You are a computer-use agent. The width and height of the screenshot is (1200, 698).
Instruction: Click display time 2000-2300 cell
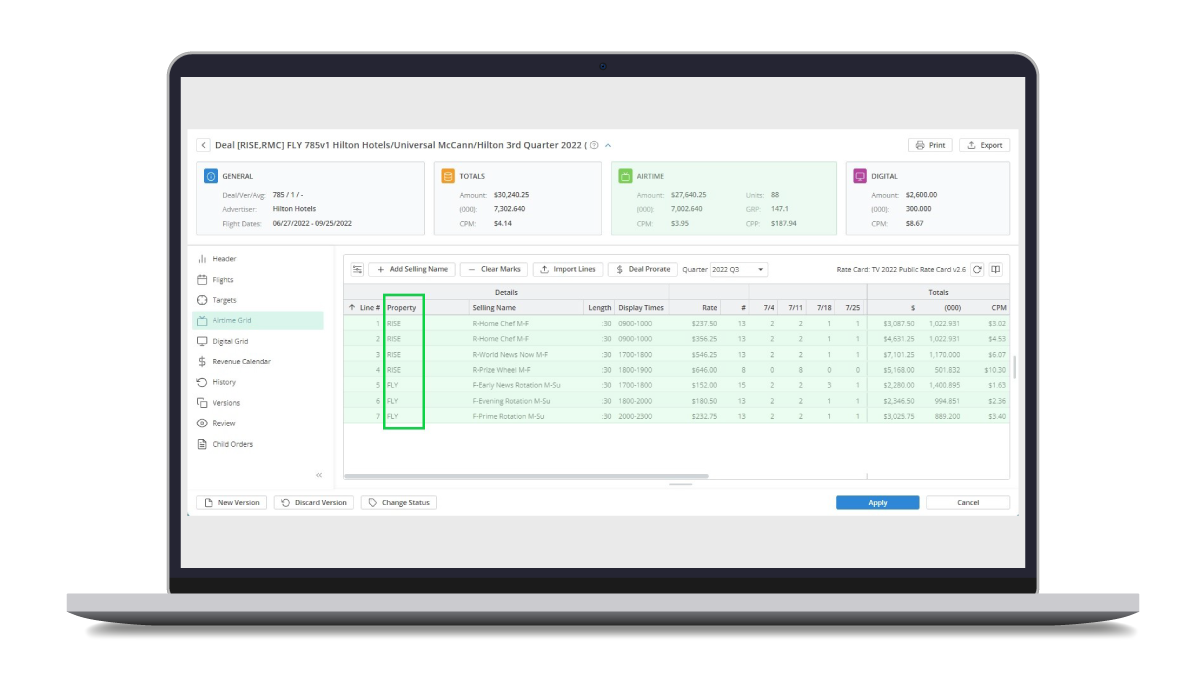click(641, 416)
